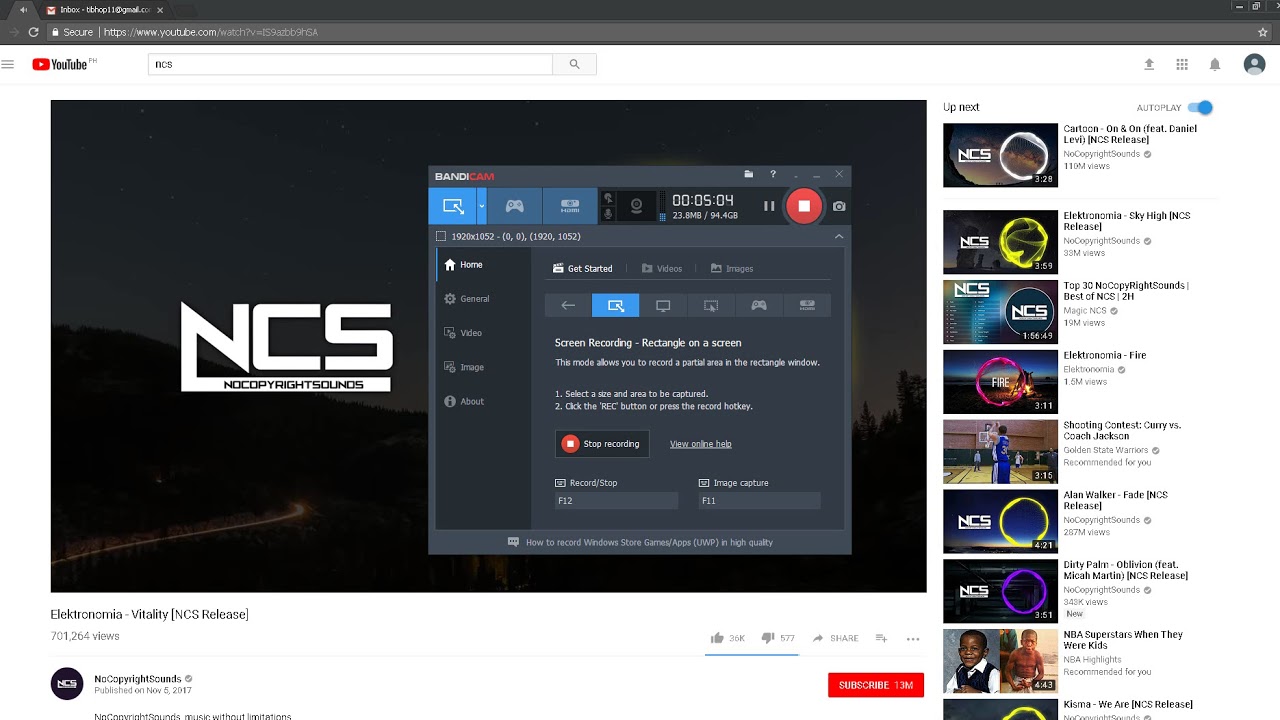The image size is (1280, 720).
Task: Click YouTube upload video icon
Action: click(x=1149, y=64)
